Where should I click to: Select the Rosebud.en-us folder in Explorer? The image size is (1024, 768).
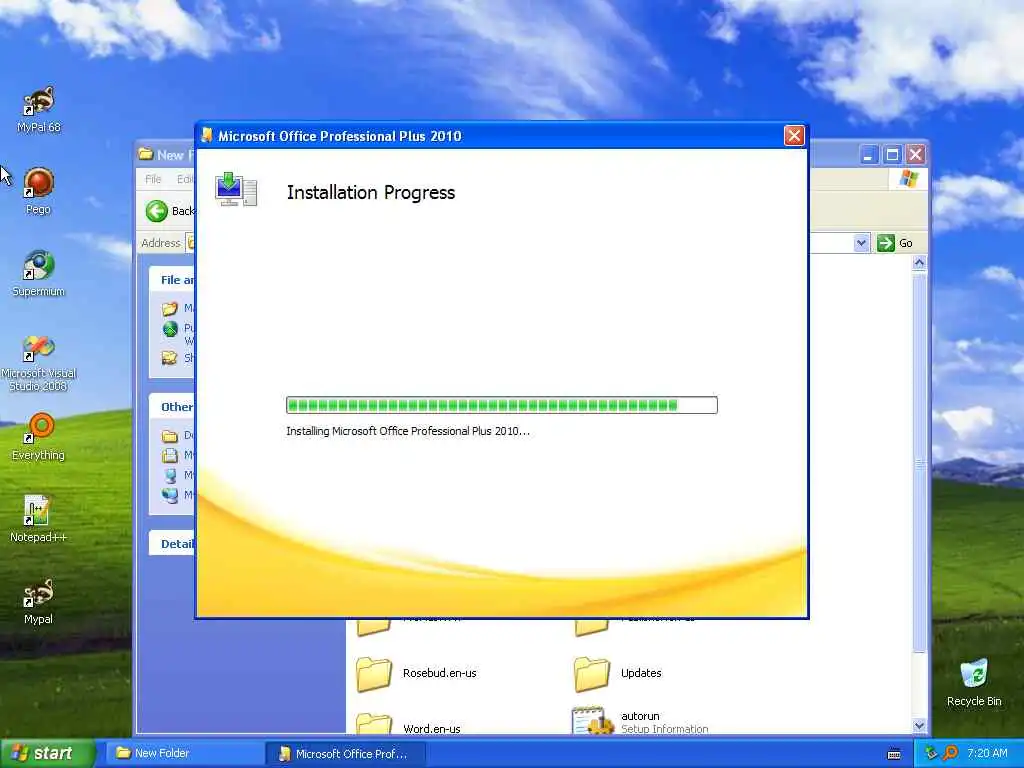(x=417, y=673)
